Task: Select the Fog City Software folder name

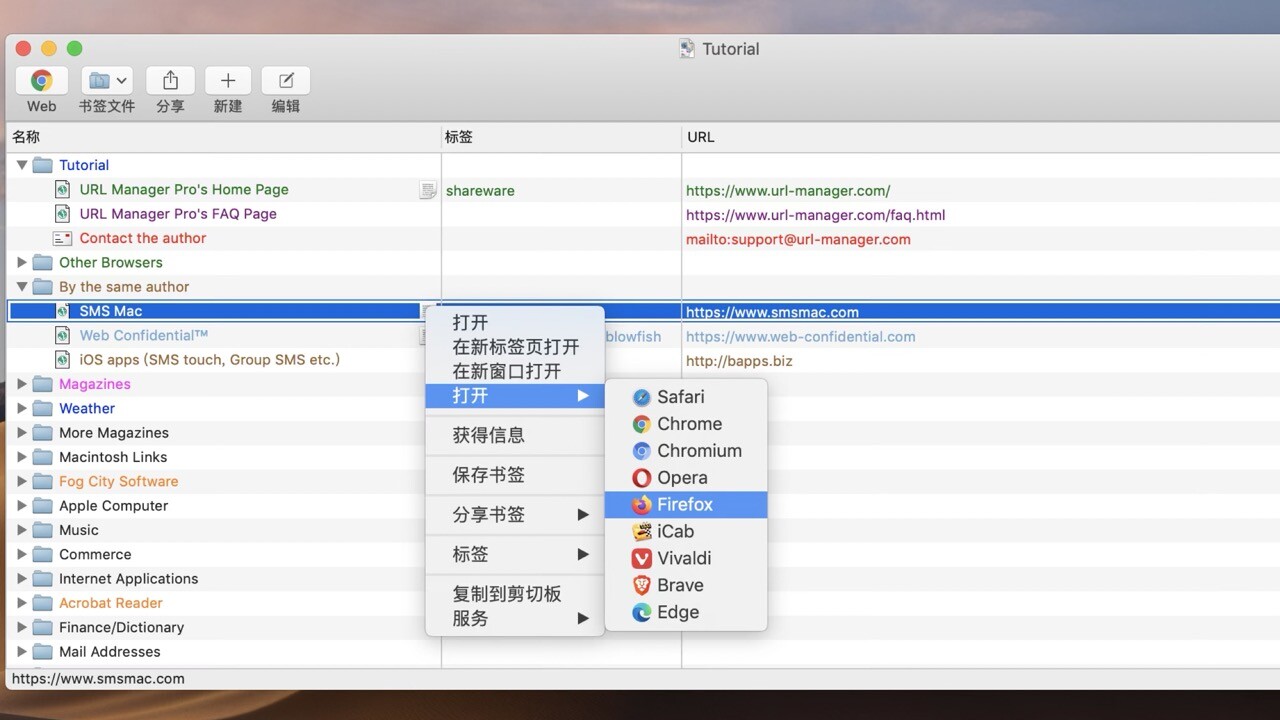Action: (118, 481)
